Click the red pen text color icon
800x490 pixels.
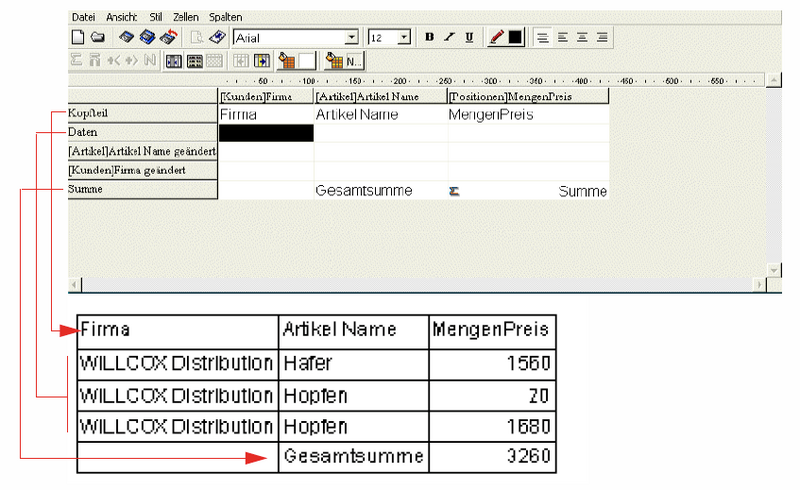pos(497,37)
